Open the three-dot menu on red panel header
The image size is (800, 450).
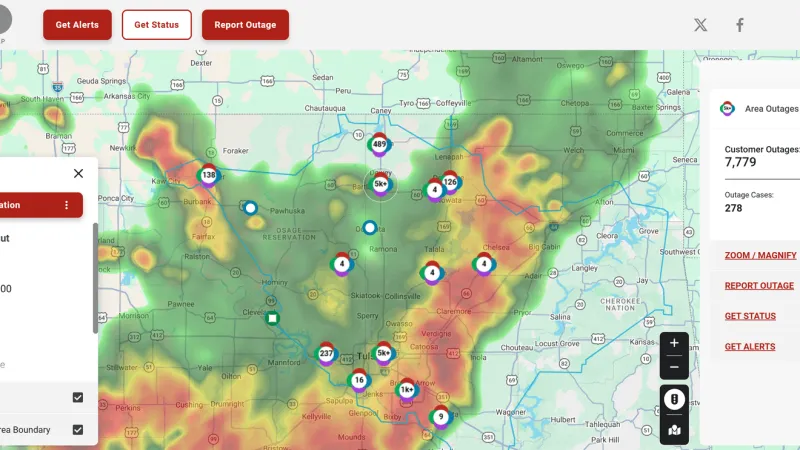pos(66,205)
